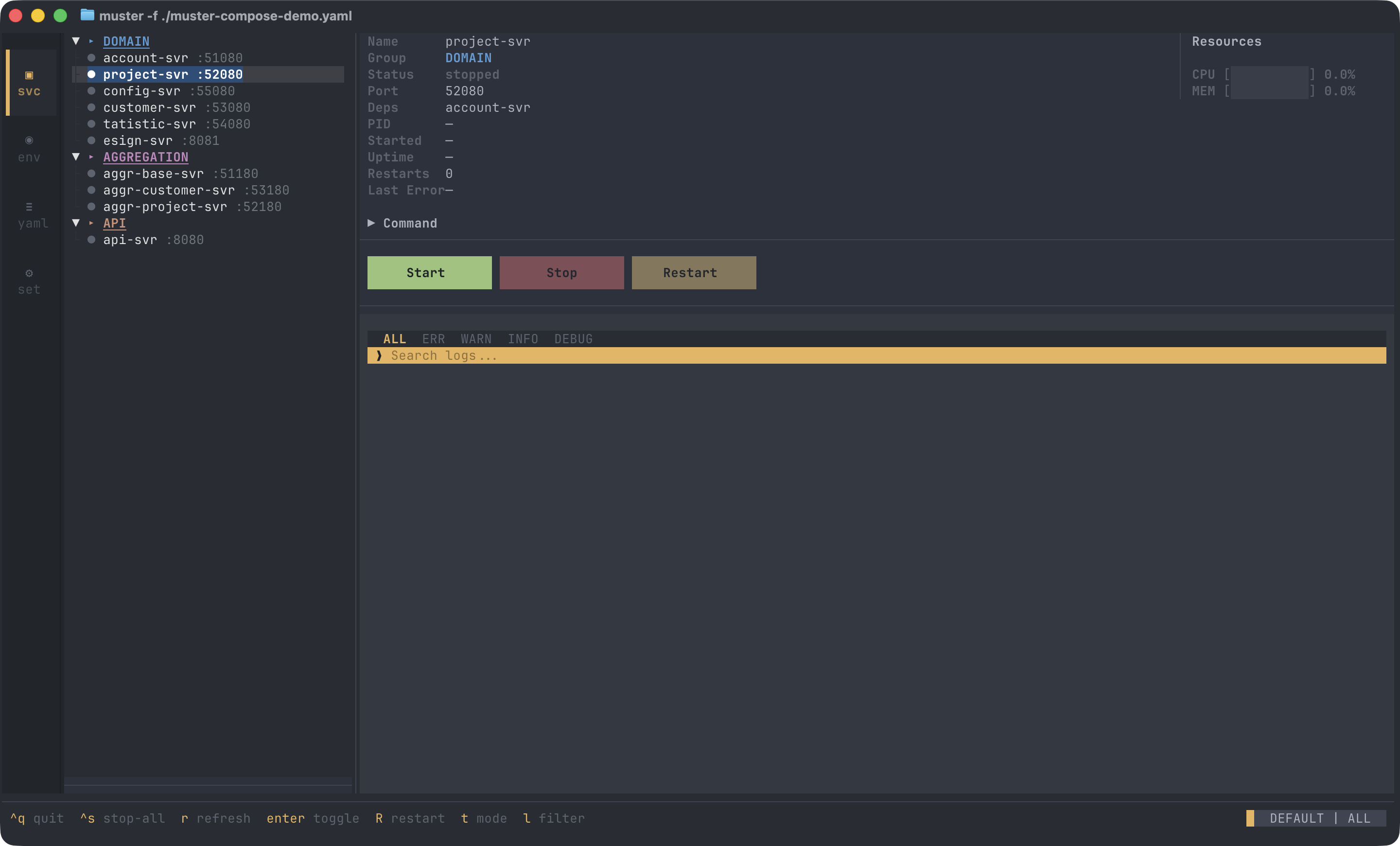
Task: Click the enter toggle shortcut hint
Action: 313,818
